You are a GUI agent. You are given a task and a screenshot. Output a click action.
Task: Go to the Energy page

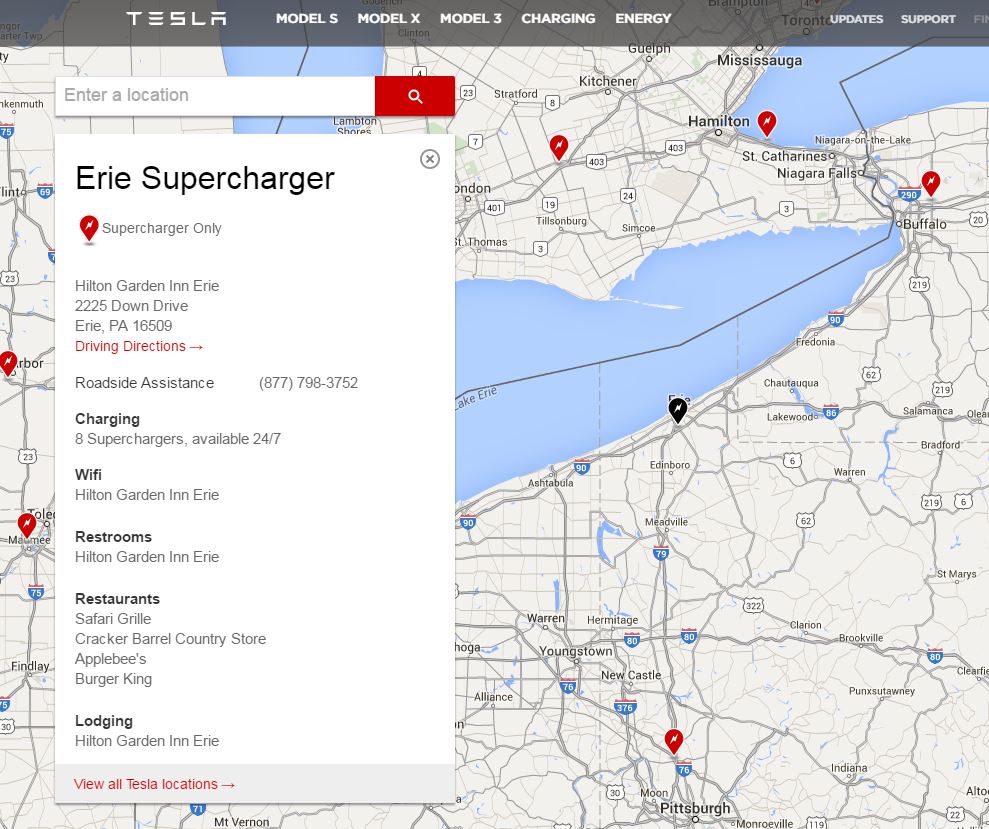pyautogui.click(x=643, y=18)
